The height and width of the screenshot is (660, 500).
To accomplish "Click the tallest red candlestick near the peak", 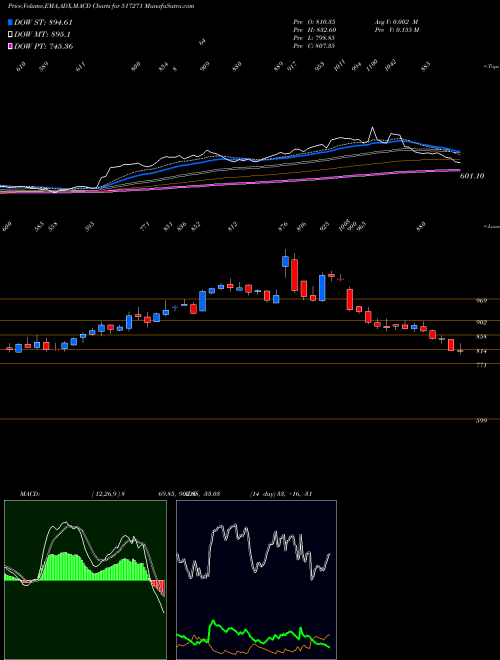I will point(294,275).
